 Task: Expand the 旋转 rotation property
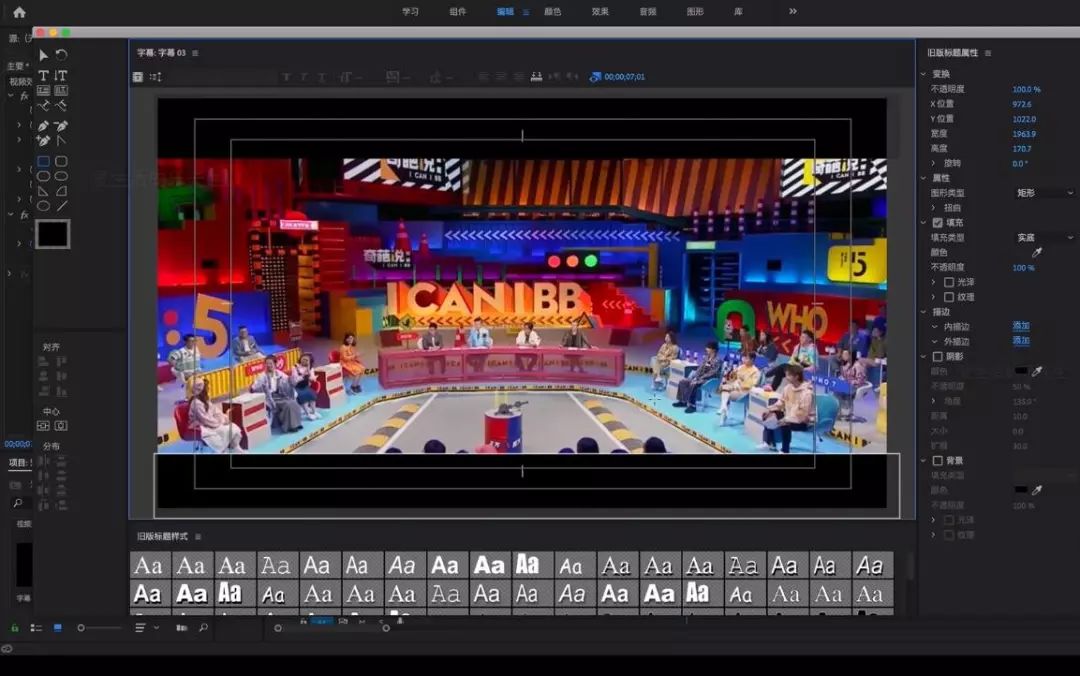(x=934, y=163)
